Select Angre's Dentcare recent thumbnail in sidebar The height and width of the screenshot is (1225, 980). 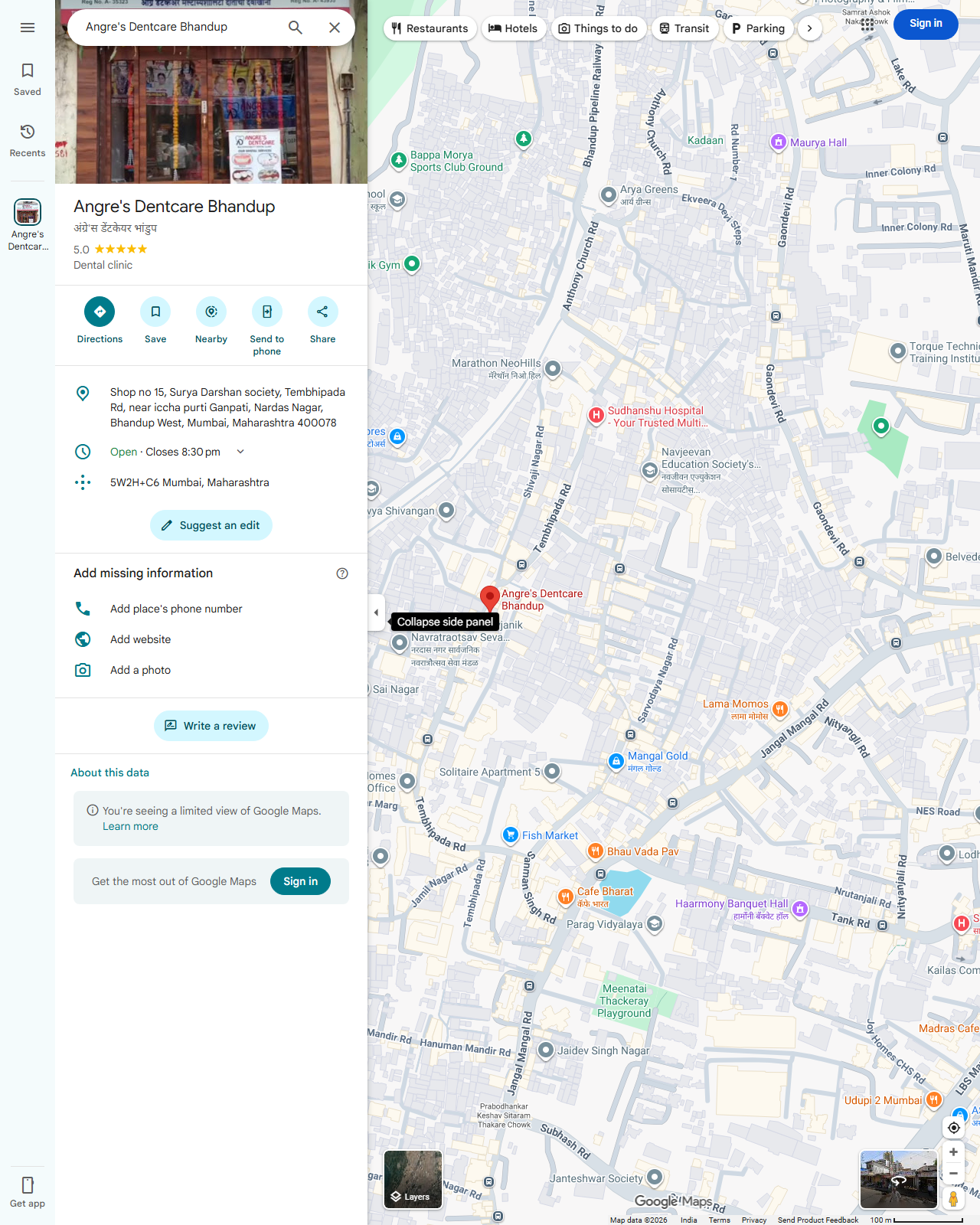28,224
